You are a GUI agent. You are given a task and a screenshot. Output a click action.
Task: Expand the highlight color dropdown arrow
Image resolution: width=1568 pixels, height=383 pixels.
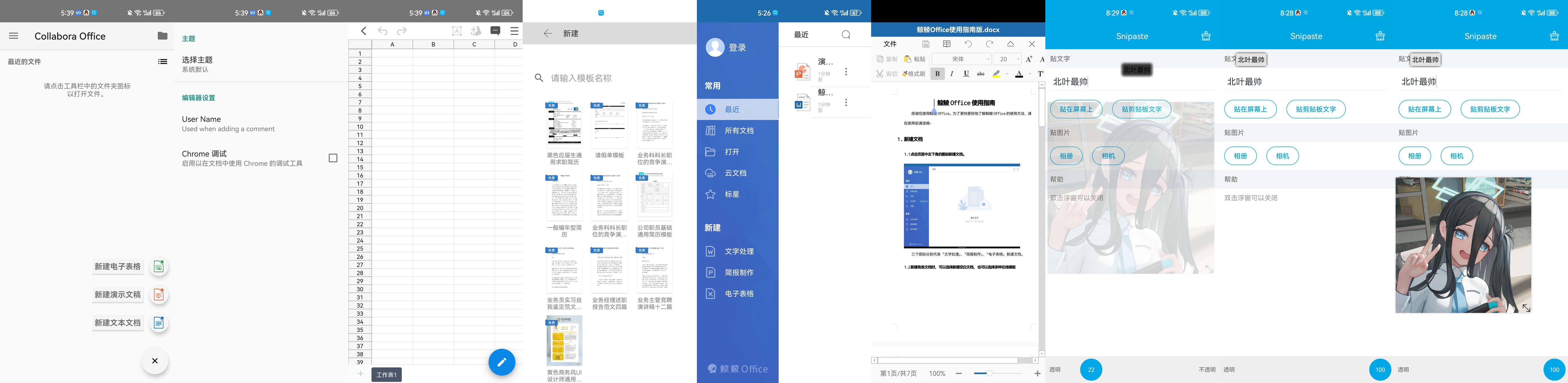pyautogui.click(x=1007, y=74)
